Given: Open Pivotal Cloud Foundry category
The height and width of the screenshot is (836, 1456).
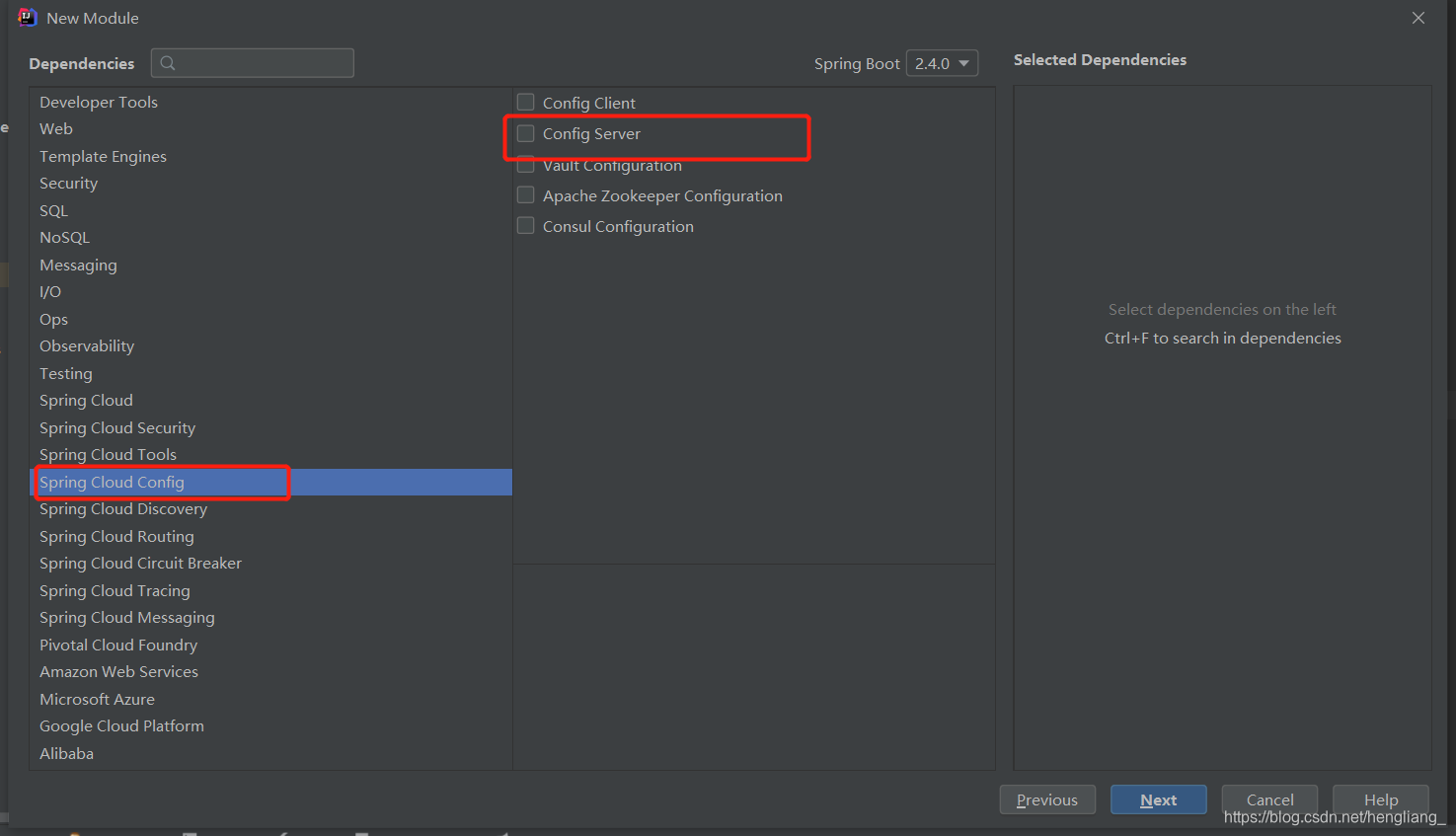Looking at the screenshot, I should pos(270,645).
